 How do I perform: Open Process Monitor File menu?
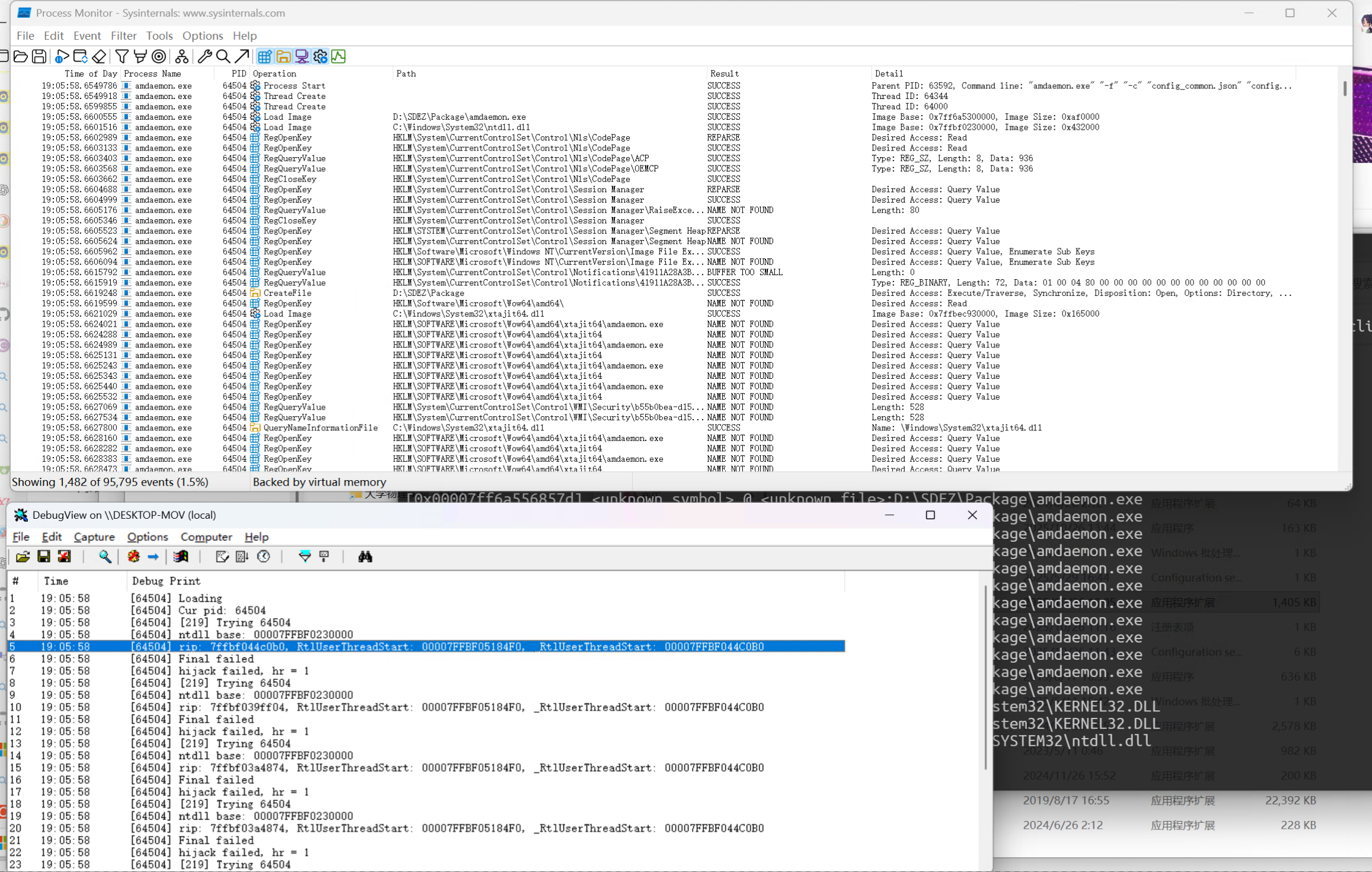pyautogui.click(x=25, y=36)
